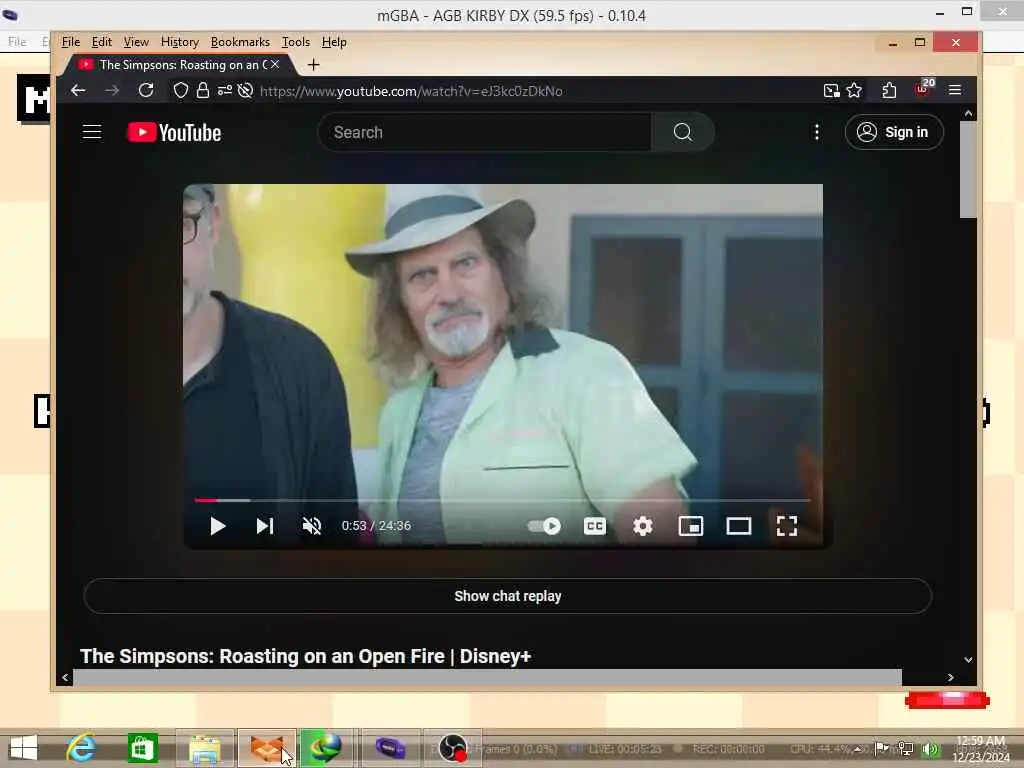Click the horizontal scrollbar left arrow
Screen dimensions: 1024x768
click(65, 678)
